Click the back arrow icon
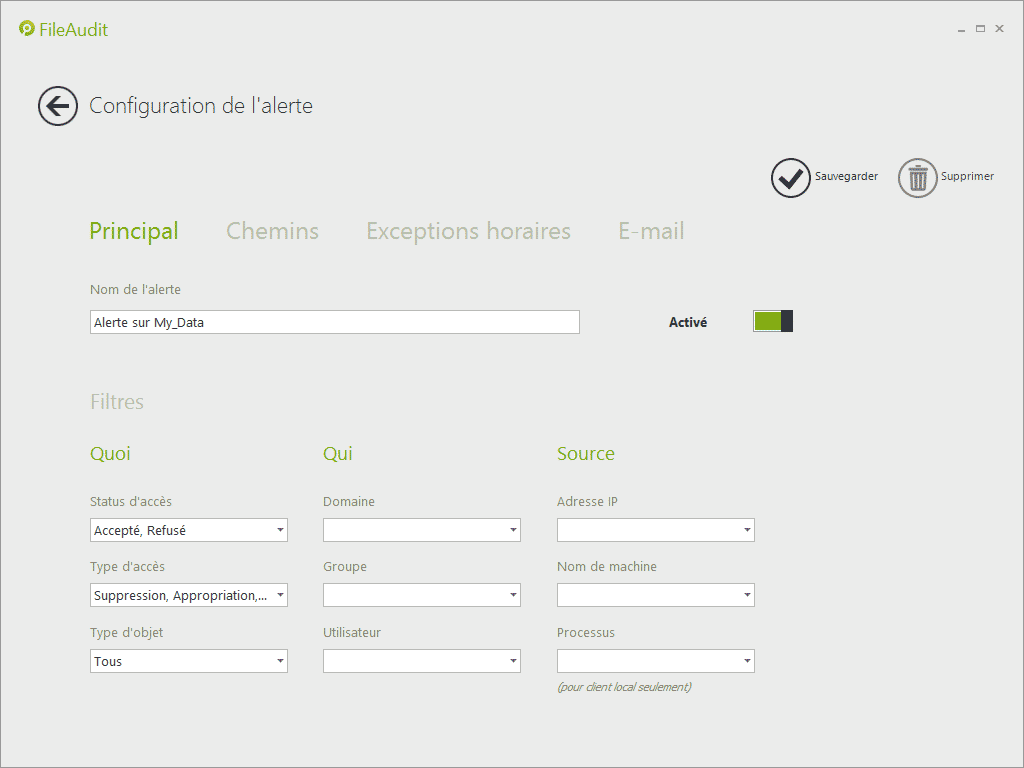Image resolution: width=1024 pixels, height=768 pixels. point(58,106)
